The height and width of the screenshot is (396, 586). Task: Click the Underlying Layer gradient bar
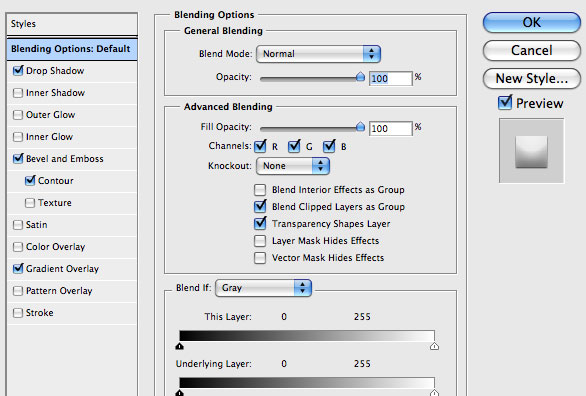pyautogui.click(x=307, y=383)
